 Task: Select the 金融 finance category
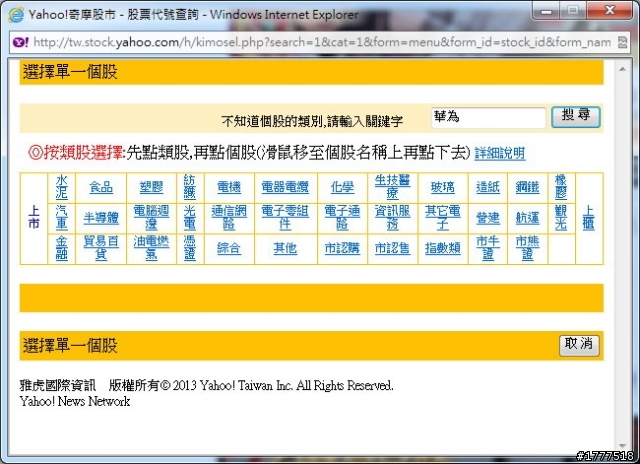(x=62, y=248)
